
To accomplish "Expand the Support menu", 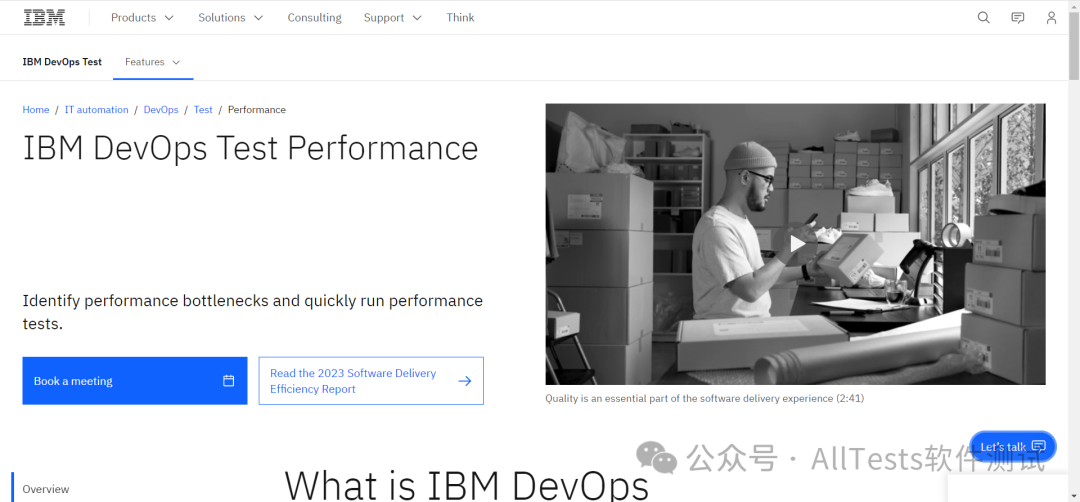I will coord(393,18).
